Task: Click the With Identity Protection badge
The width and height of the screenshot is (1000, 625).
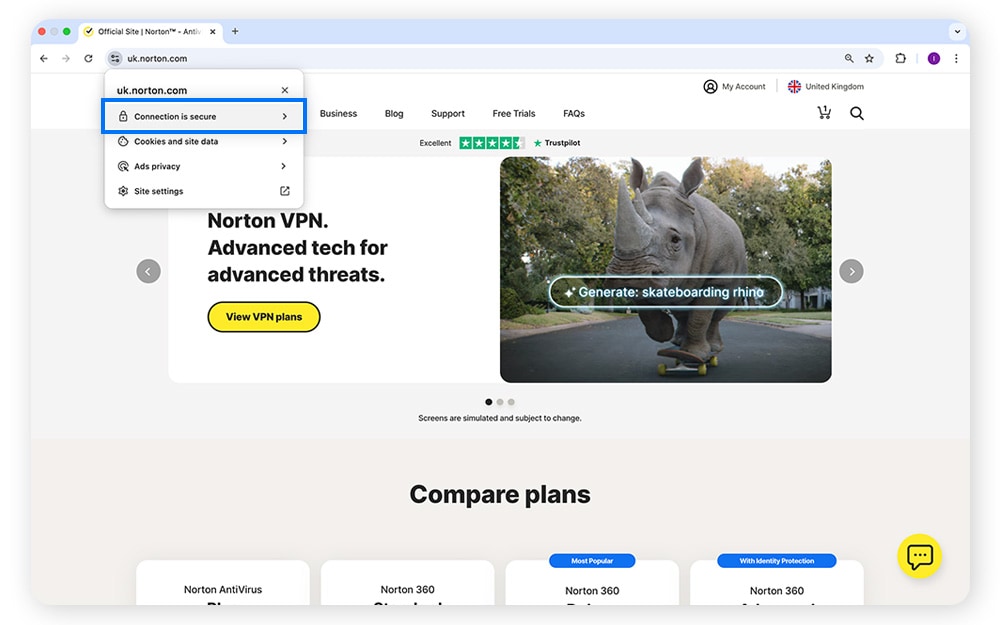Action: pyautogui.click(x=776, y=561)
